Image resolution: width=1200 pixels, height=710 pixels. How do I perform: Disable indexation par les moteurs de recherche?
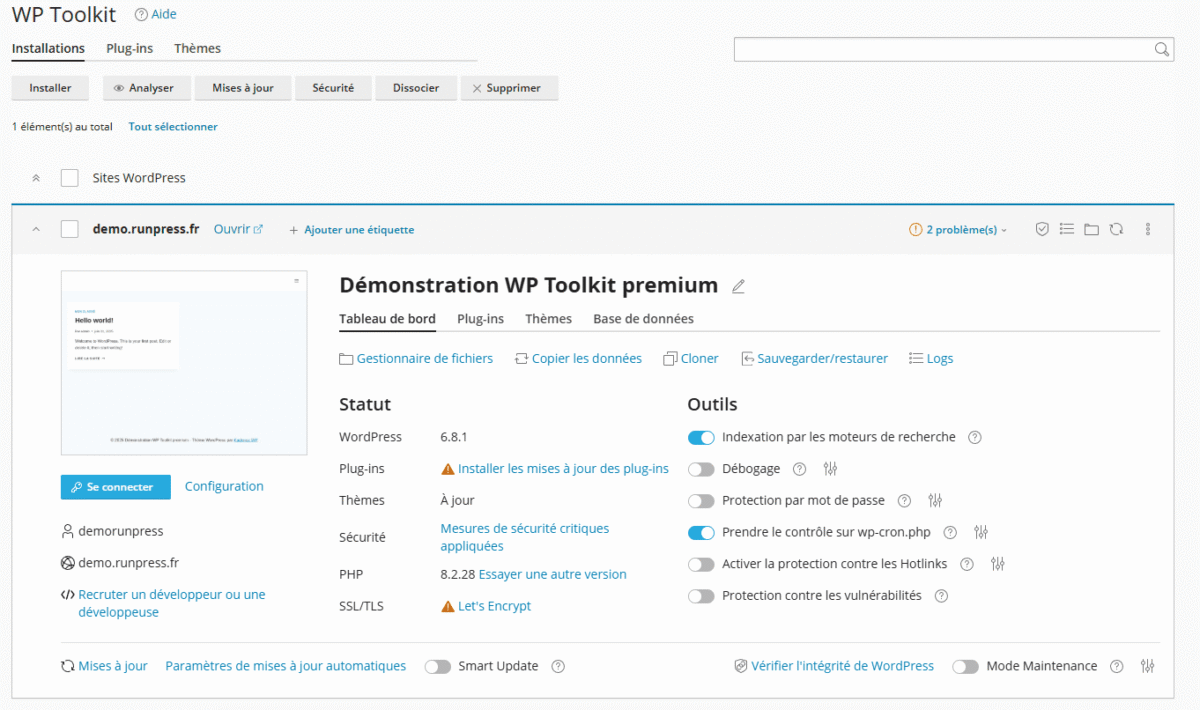701,438
